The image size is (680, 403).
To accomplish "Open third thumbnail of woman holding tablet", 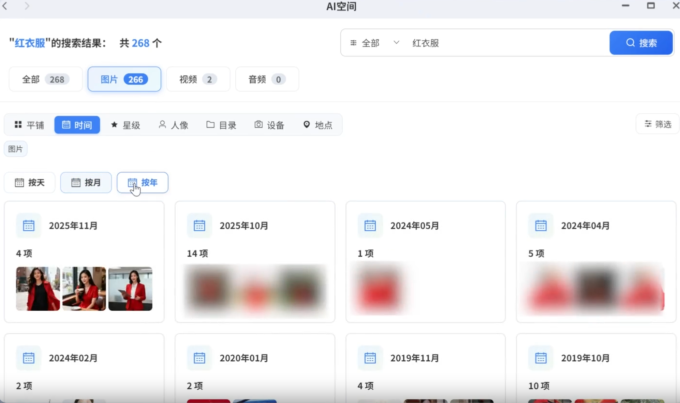I will pyautogui.click(x=131, y=288).
